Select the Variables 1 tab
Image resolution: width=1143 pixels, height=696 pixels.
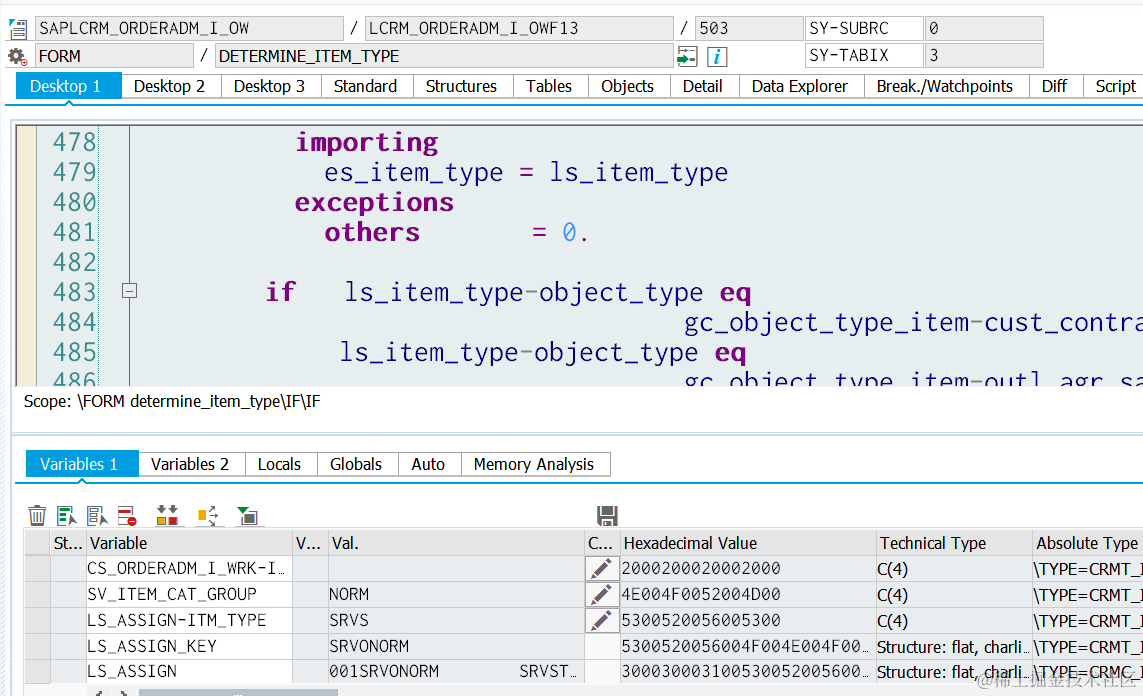coord(82,464)
